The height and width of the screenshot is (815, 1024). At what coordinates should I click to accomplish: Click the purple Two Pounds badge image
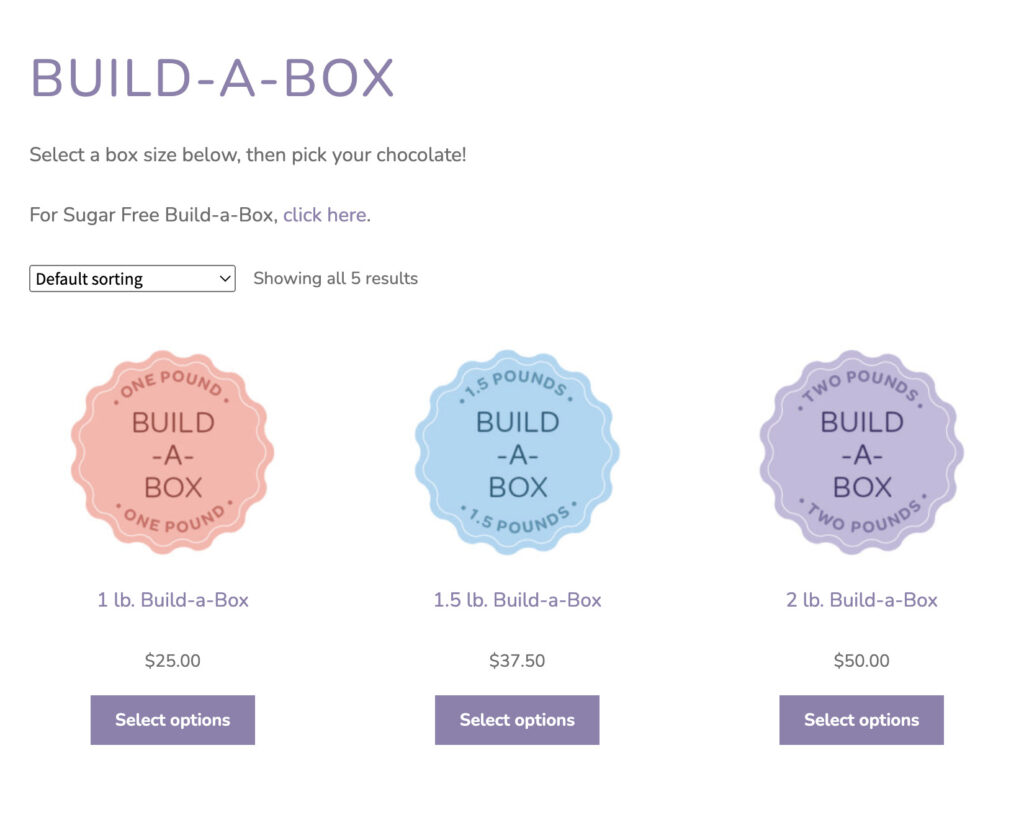(861, 452)
